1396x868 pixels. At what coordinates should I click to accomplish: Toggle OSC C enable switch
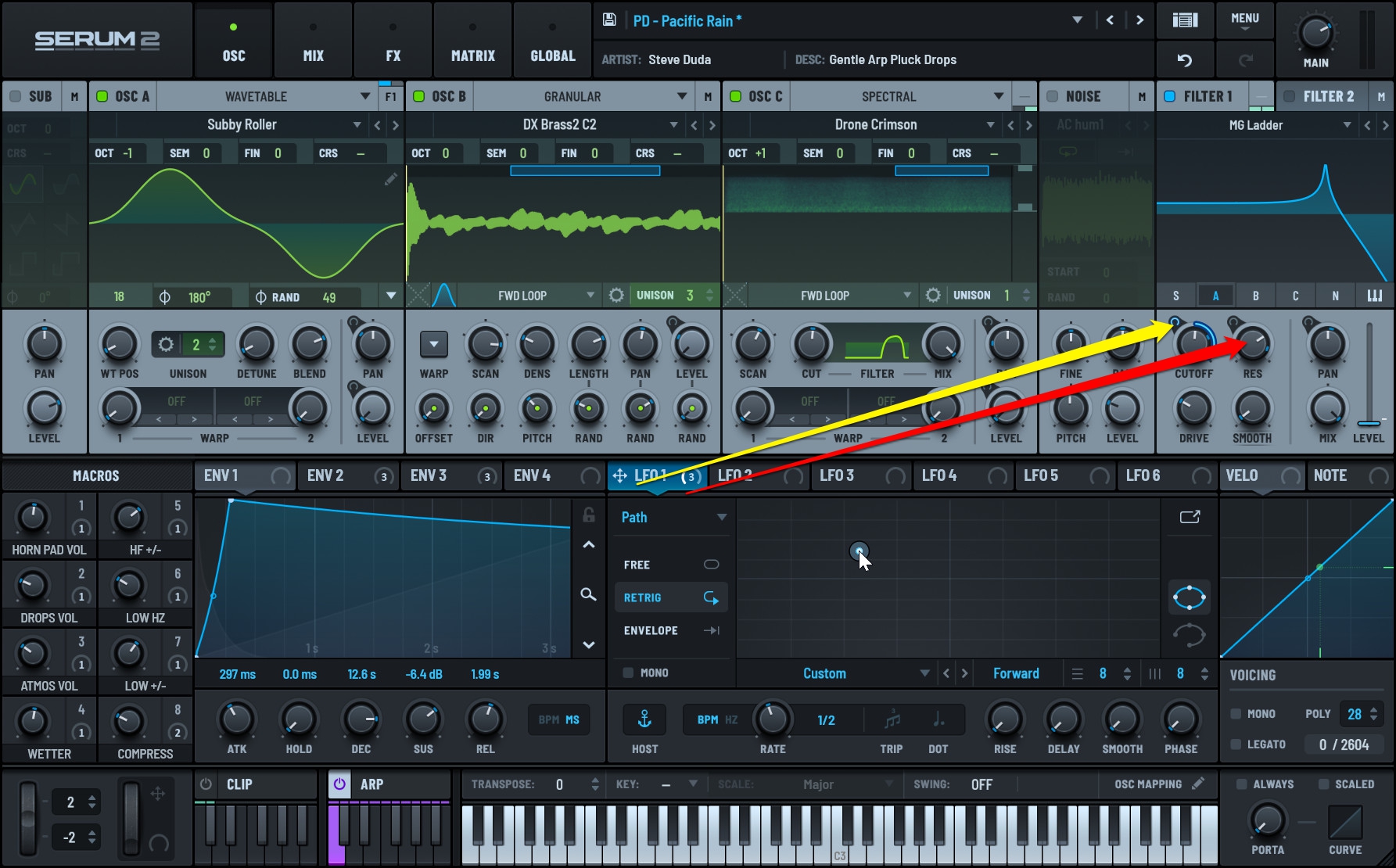(735, 96)
